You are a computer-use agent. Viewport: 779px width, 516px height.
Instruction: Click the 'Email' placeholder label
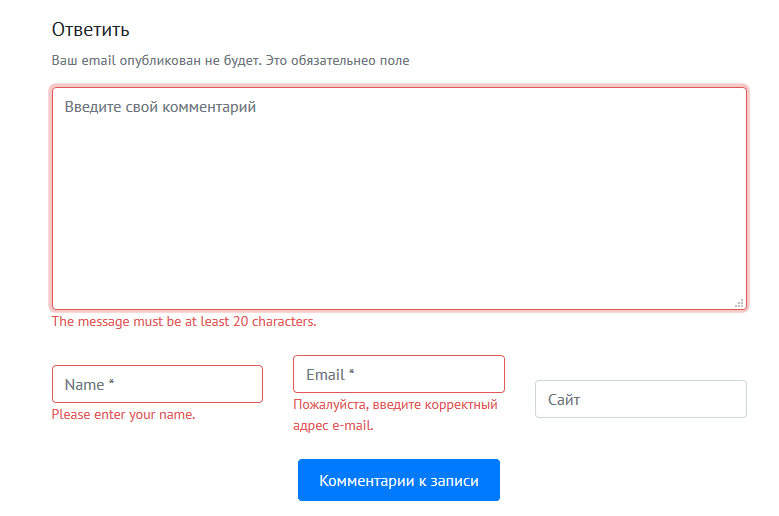pyautogui.click(x=325, y=375)
